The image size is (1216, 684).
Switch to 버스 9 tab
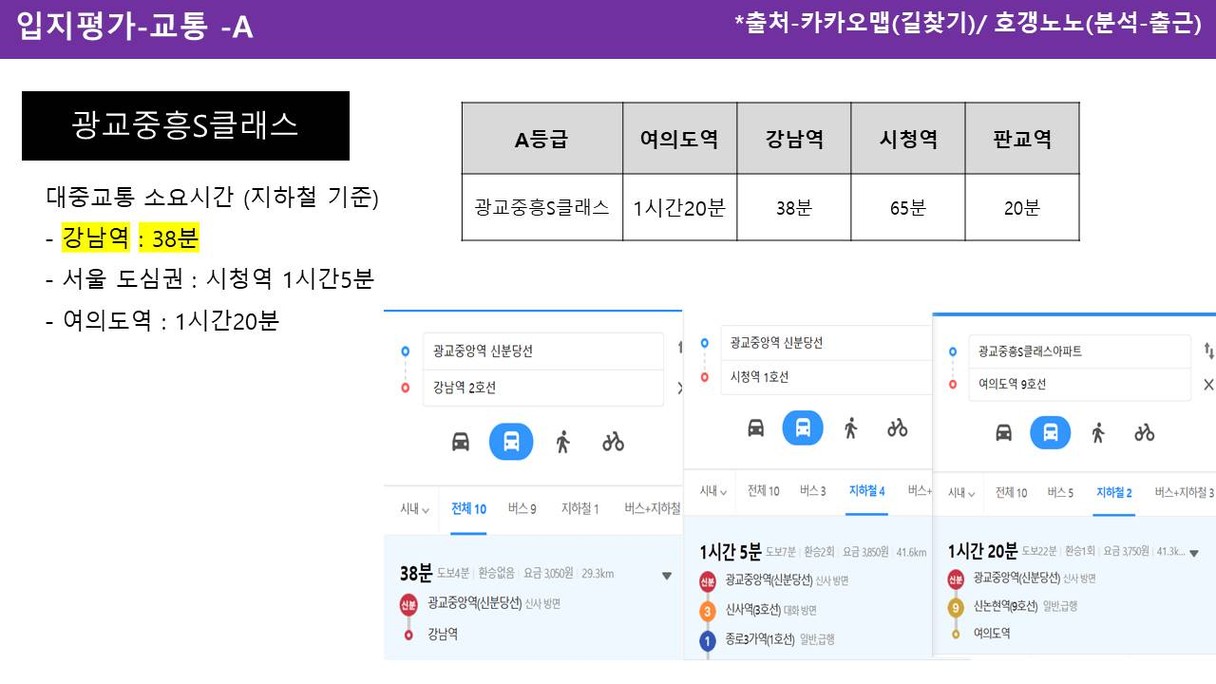[522, 509]
